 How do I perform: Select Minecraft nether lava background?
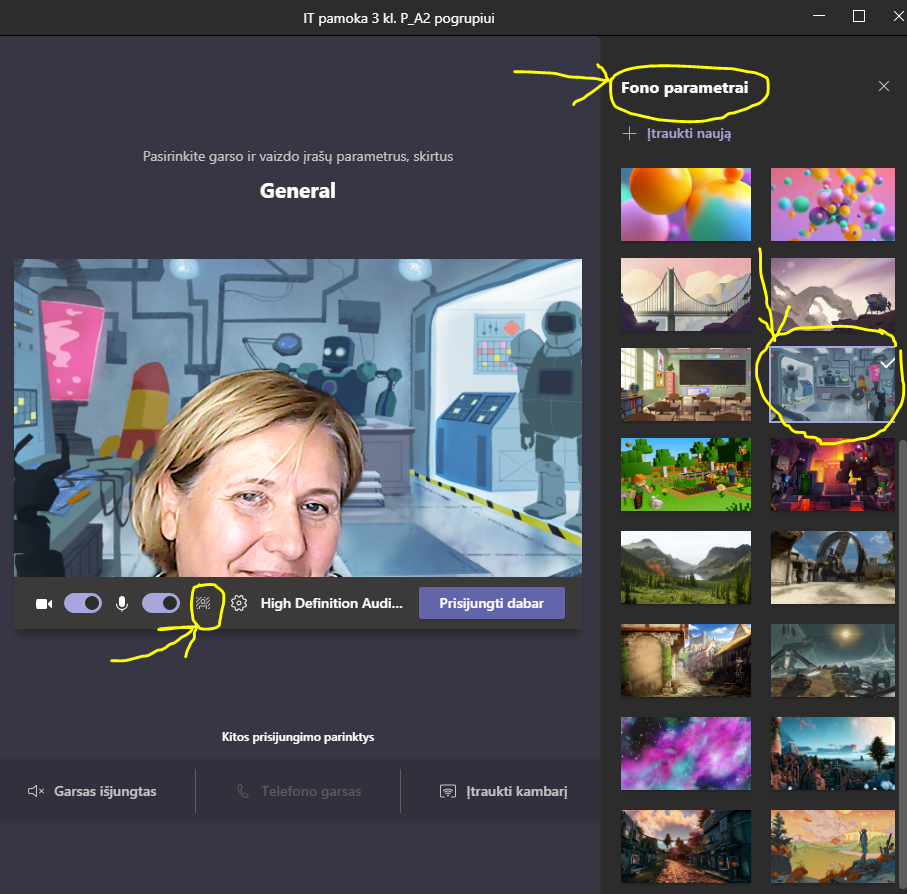[832, 474]
